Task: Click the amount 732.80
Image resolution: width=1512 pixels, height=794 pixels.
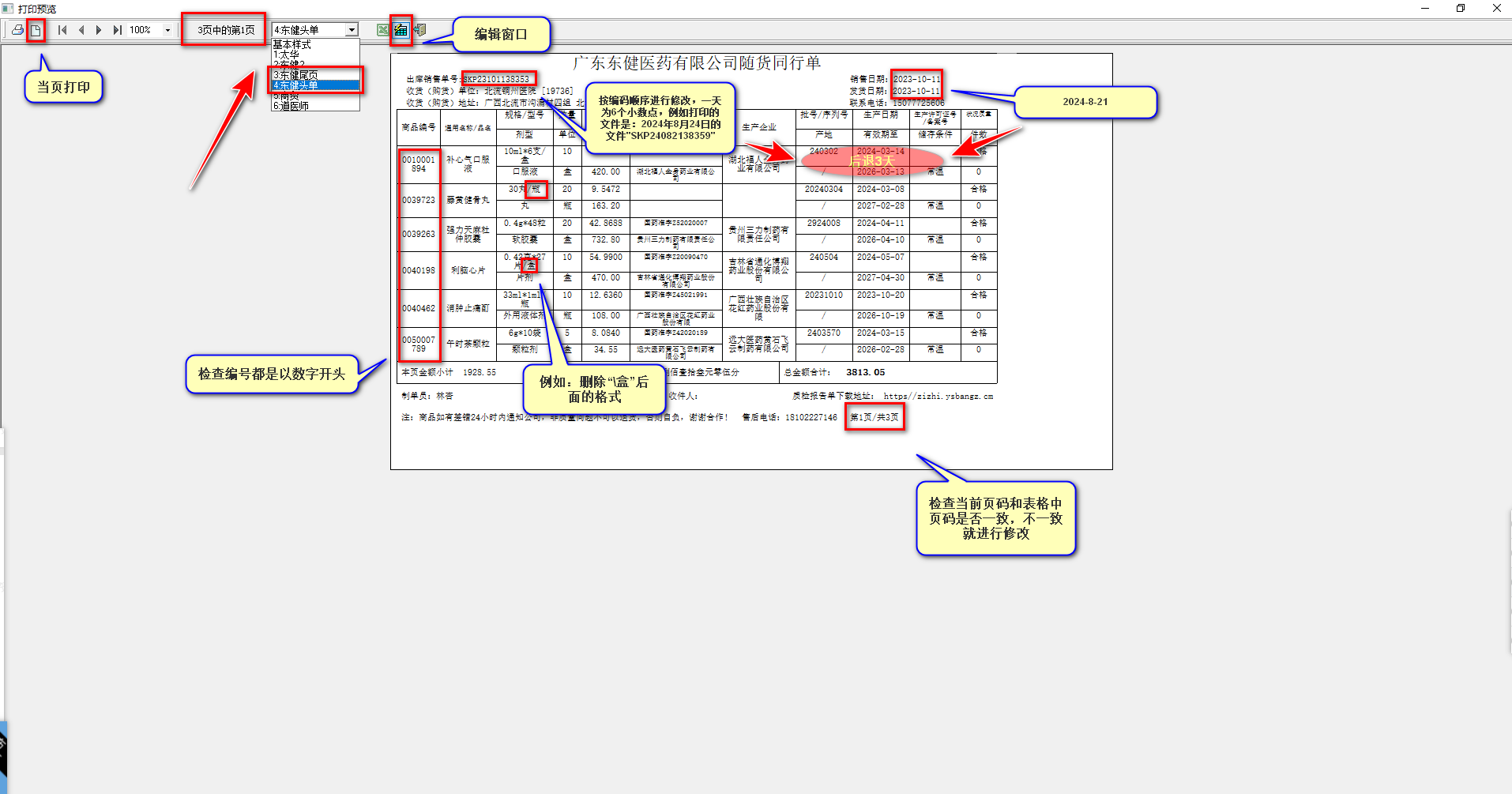Action: pyautogui.click(x=606, y=239)
